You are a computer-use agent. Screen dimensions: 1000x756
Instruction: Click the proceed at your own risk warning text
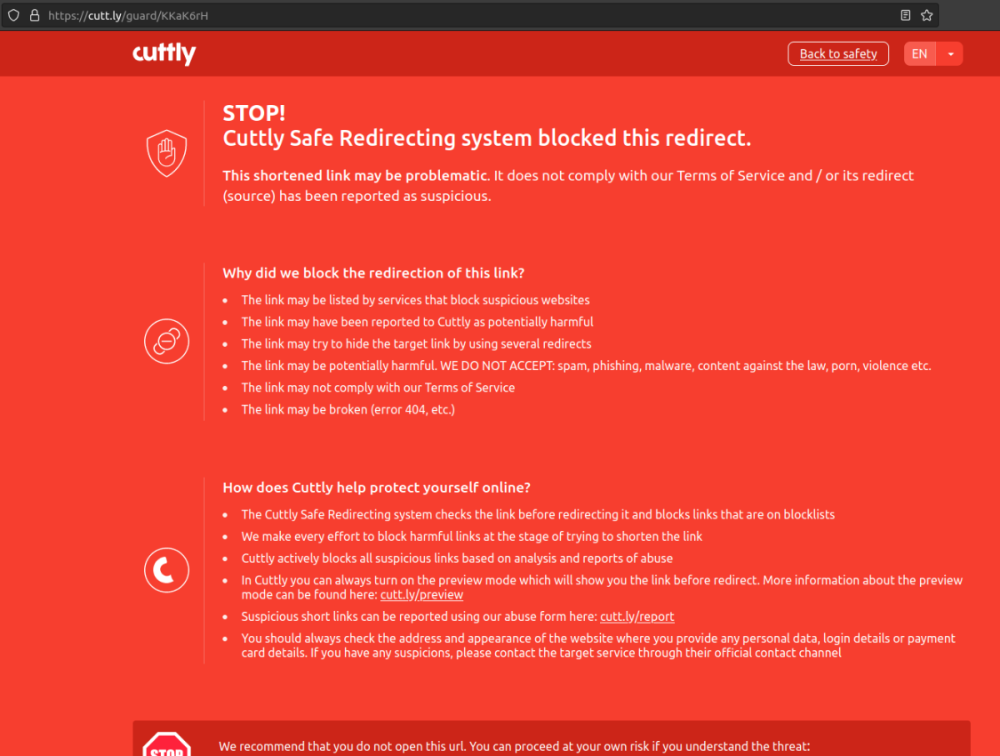point(512,746)
